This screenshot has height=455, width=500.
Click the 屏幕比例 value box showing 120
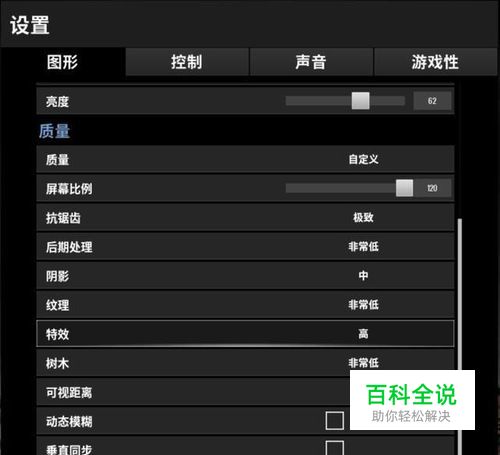(x=432, y=188)
